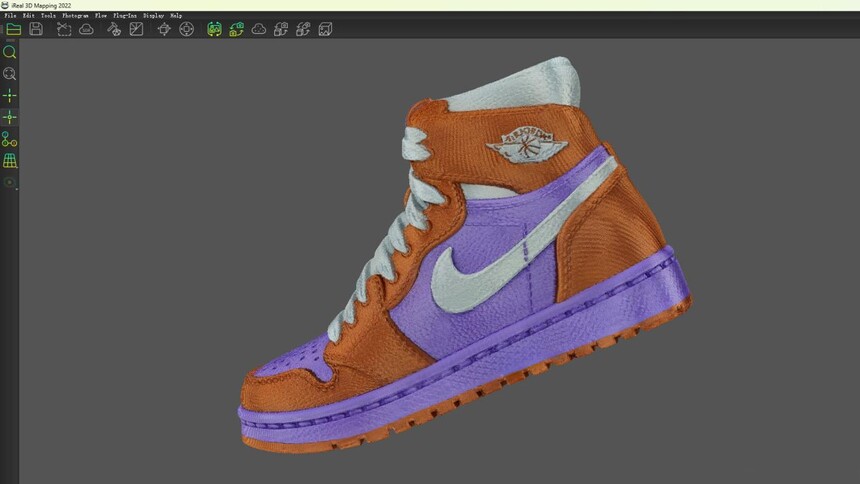Click the cloud icon labeled SGR
The image size is (860, 484).
click(86, 29)
